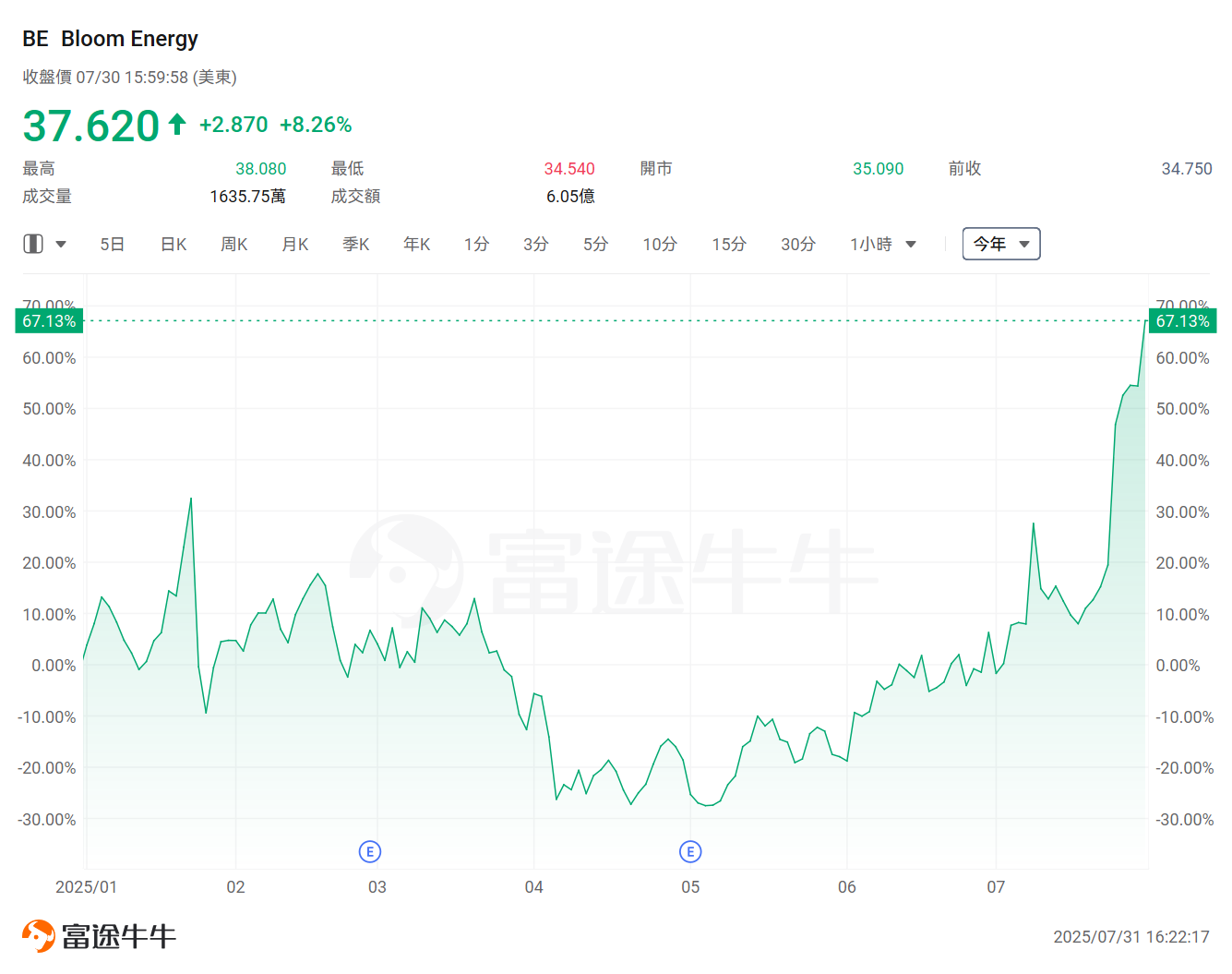The height and width of the screenshot is (974, 1232).
Task: Select the 年K yearly chart tab
Action: 417,245
